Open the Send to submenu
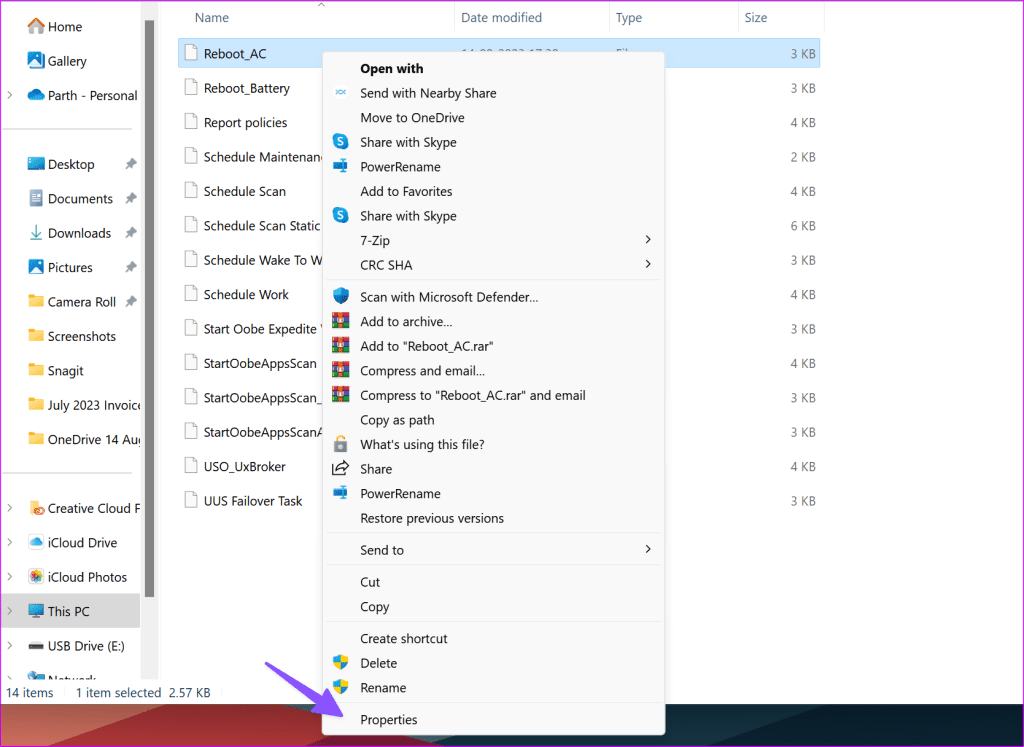The height and width of the screenshot is (747, 1024). [381, 549]
